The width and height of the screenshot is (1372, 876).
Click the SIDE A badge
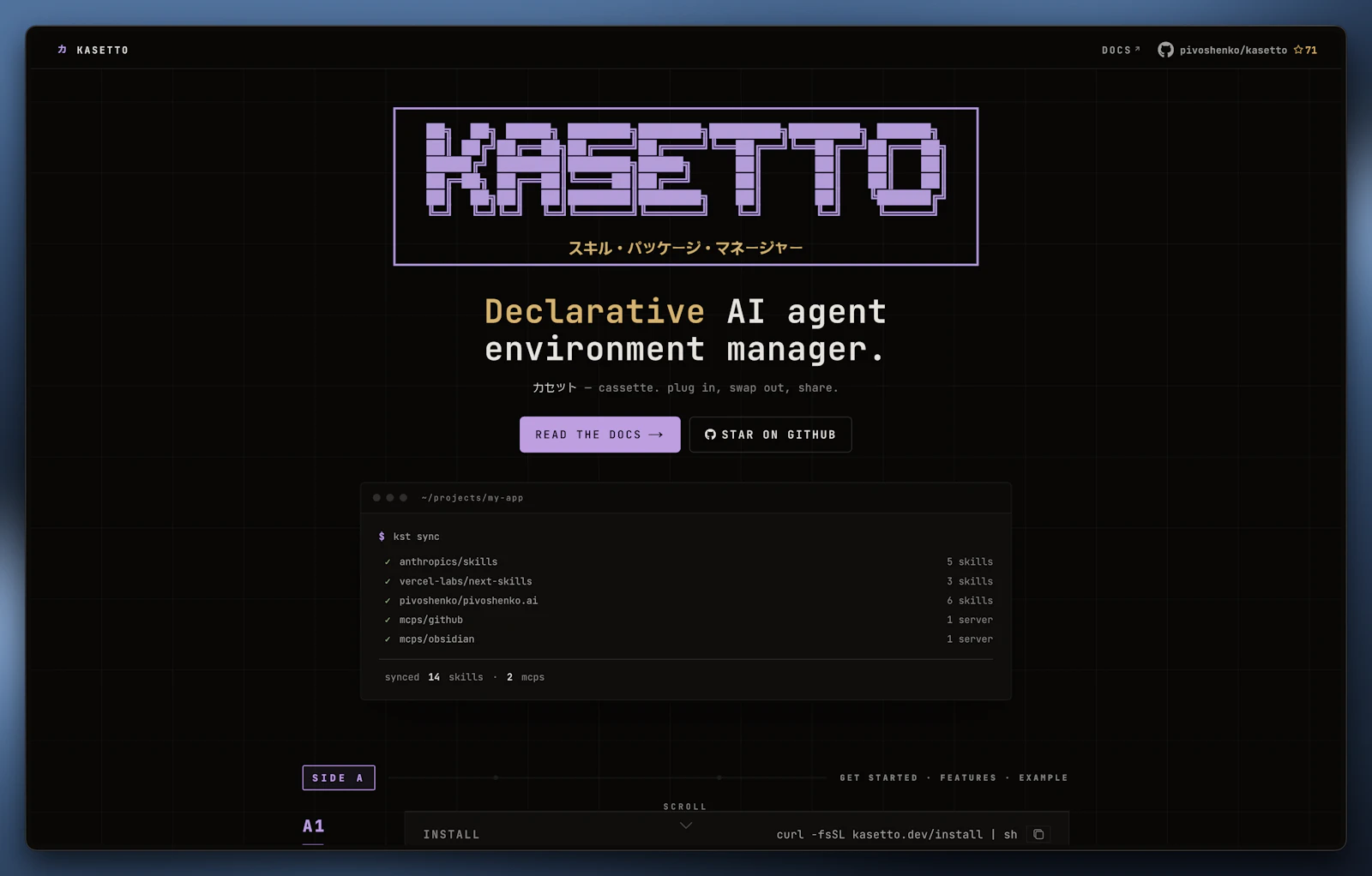point(339,777)
